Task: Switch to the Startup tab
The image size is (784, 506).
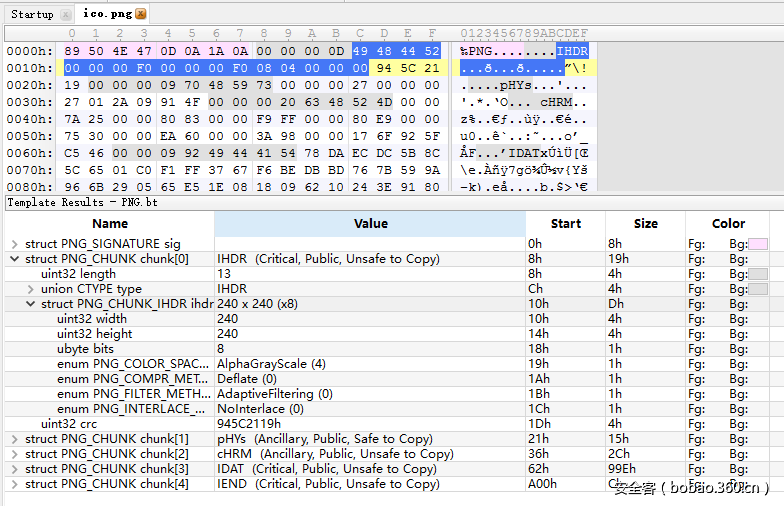Action: tap(32, 14)
